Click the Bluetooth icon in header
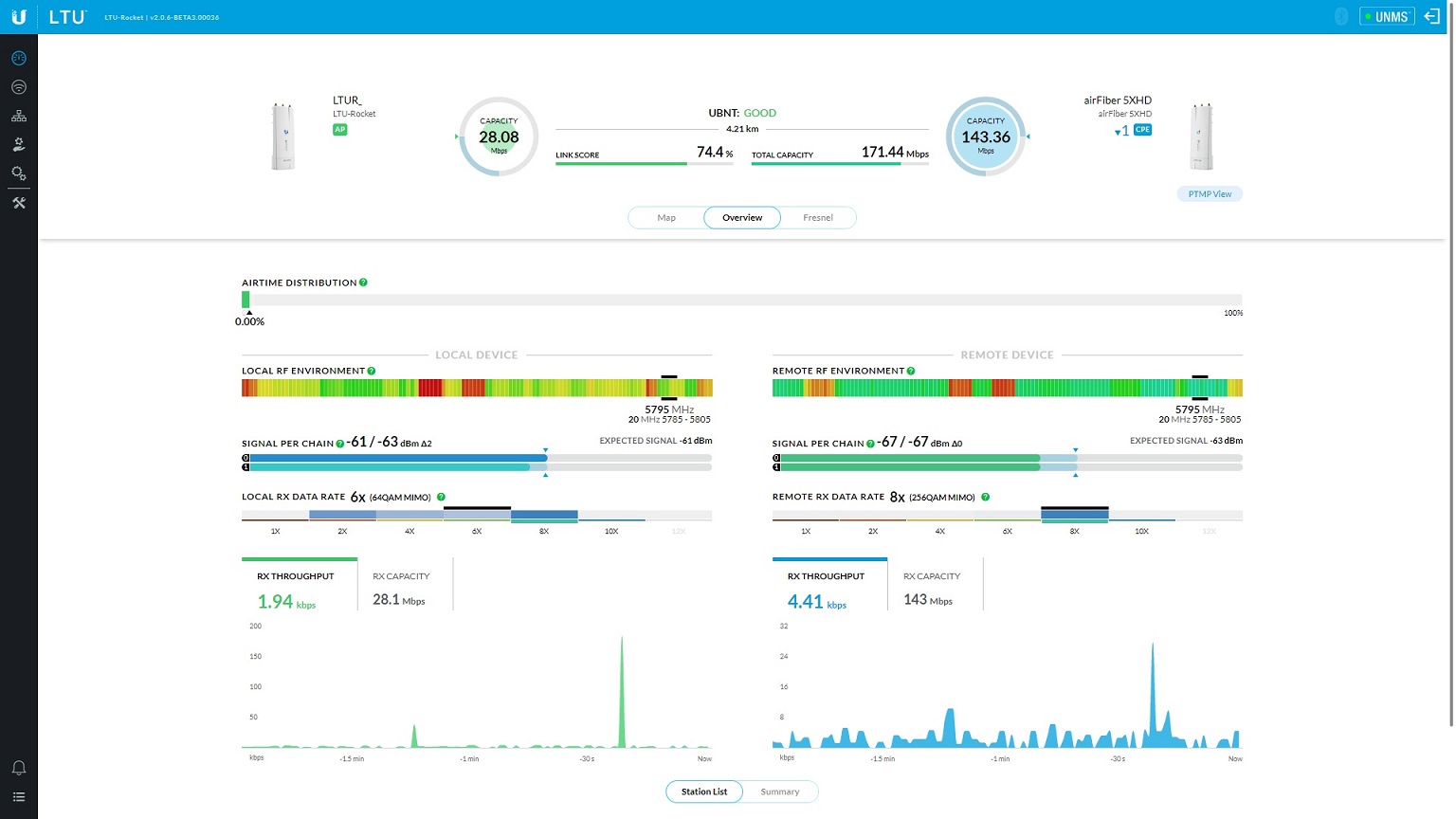This screenshot has width=1456, height=819. [1341, 17]
